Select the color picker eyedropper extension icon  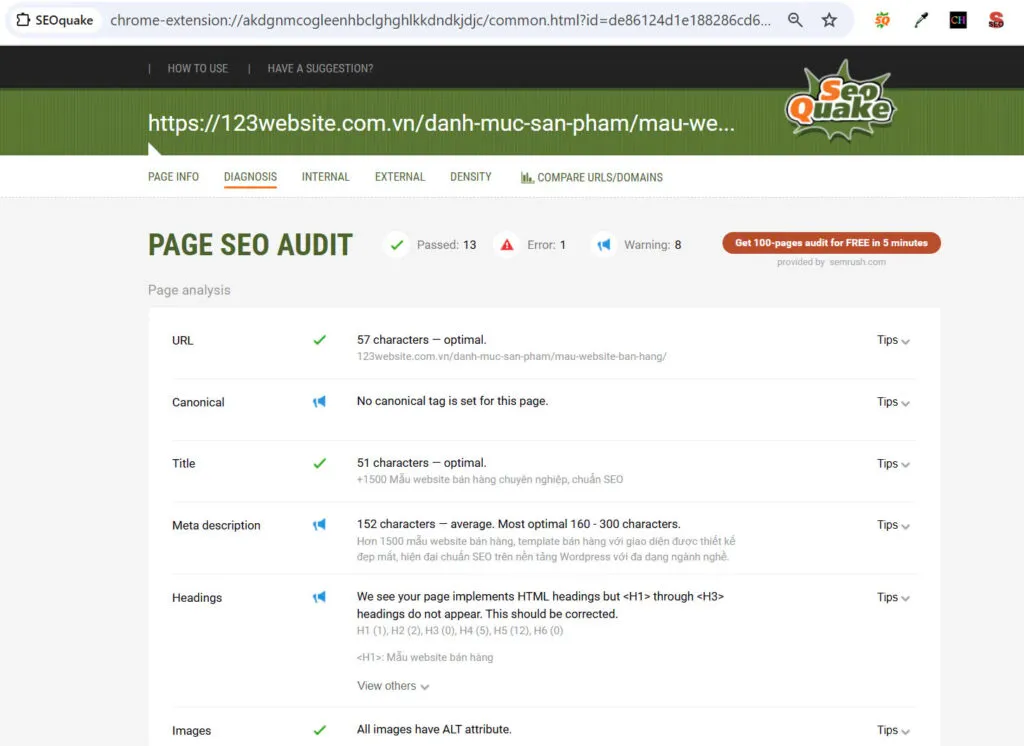(921, 19)
